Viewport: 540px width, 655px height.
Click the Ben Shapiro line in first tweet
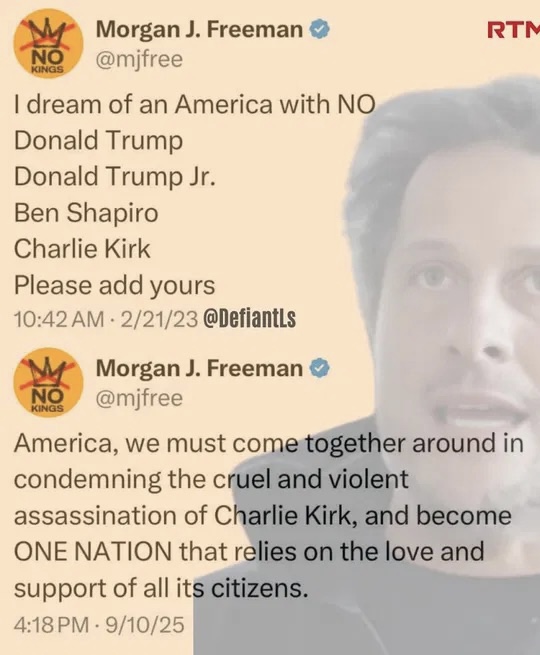86,213
